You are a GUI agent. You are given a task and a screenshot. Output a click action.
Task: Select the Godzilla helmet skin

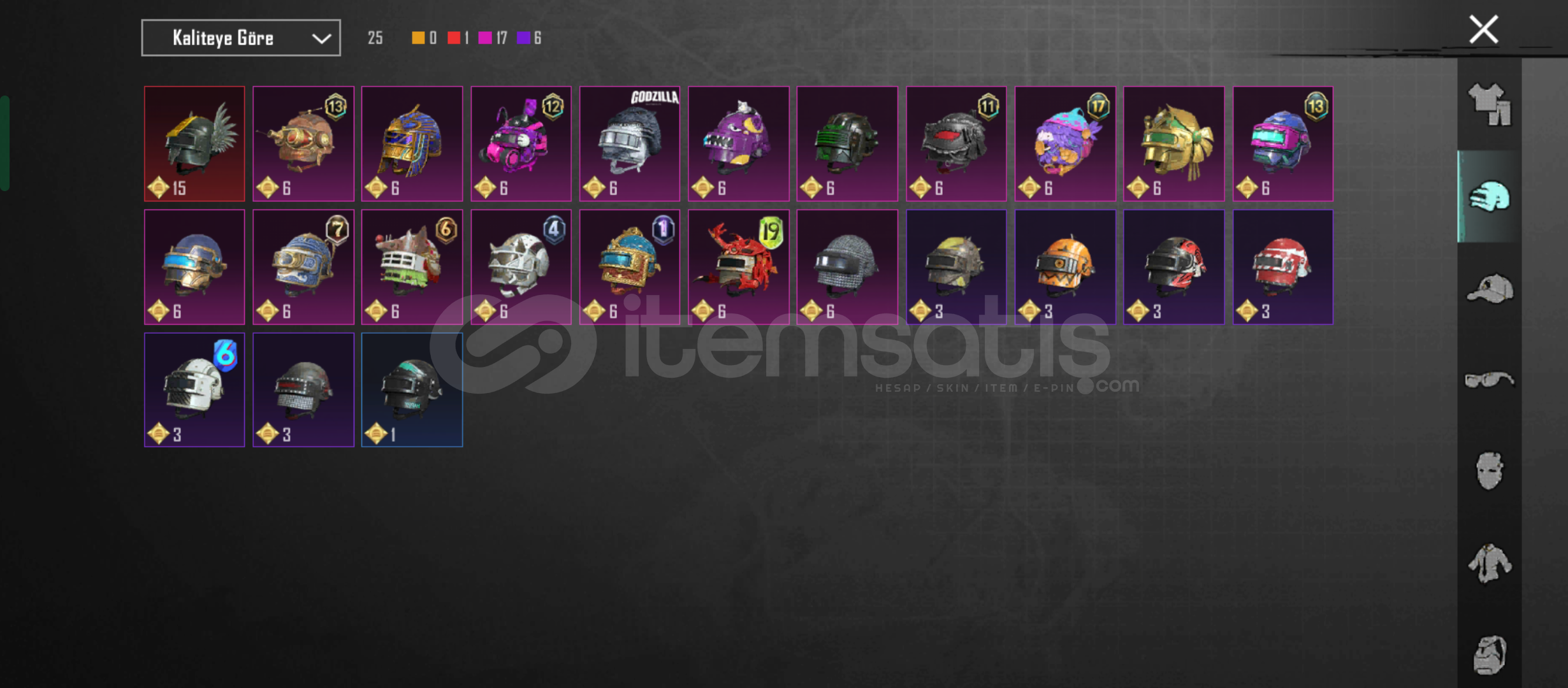[x=630, y=144]
